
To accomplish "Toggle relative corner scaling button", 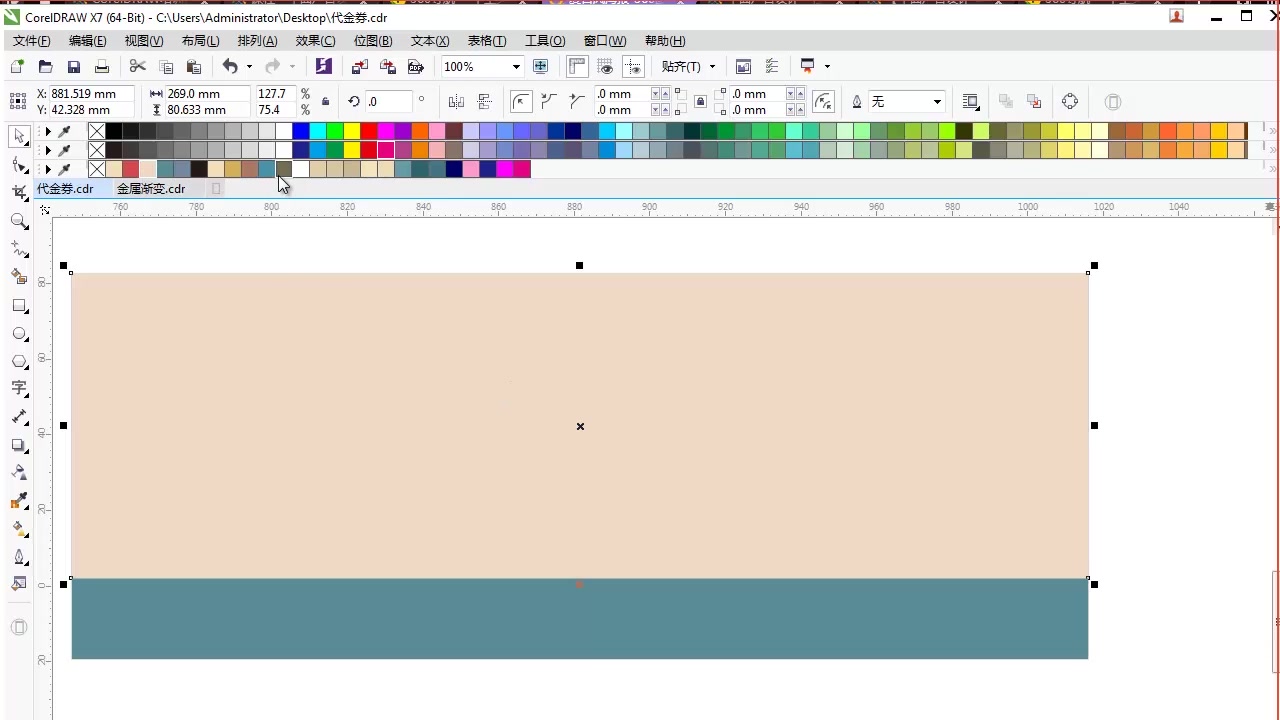I will pos(823,102).
